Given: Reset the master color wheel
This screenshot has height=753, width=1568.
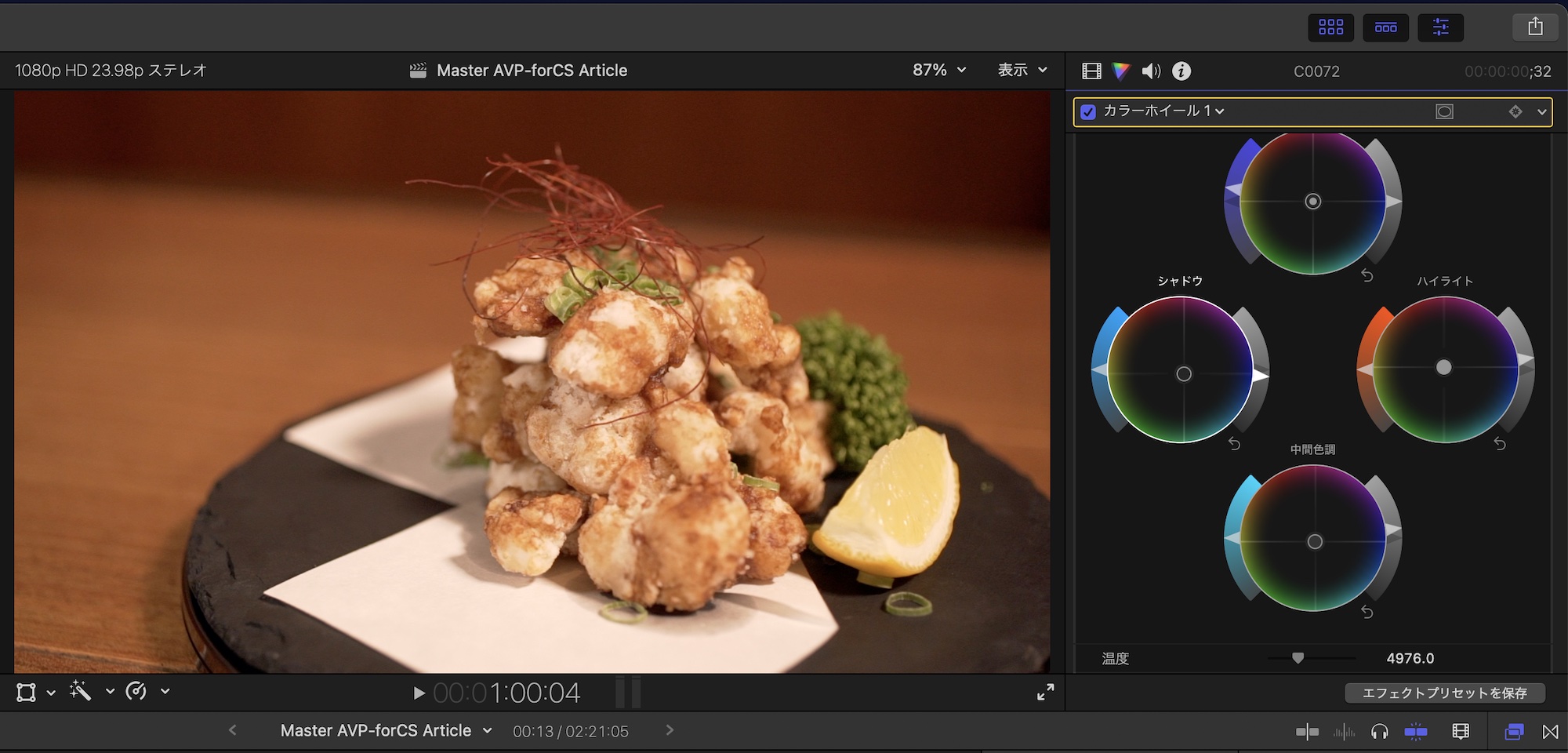Looking at the screenshot, I should click(1367, 275).
